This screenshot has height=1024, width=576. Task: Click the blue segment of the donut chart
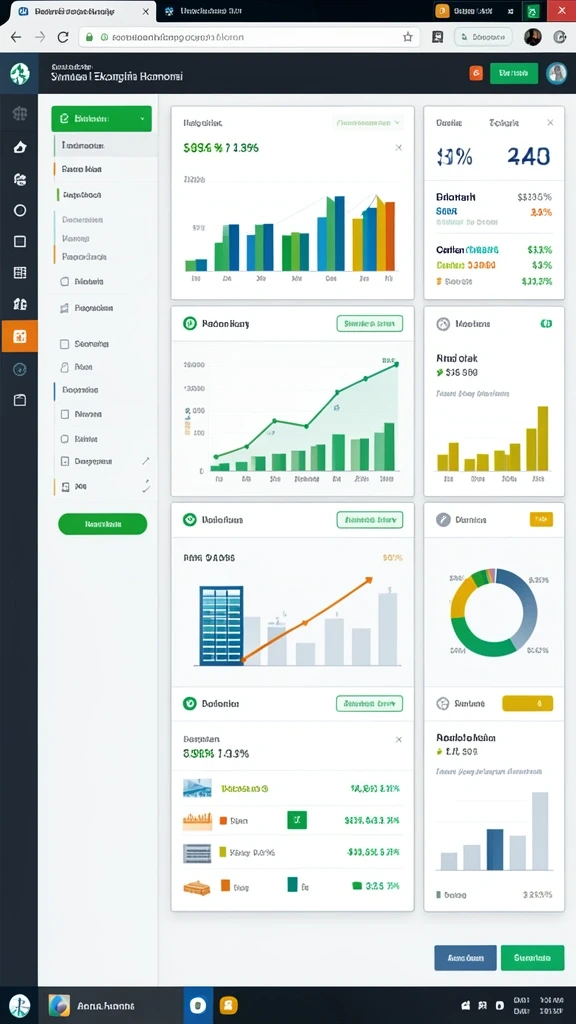pyautogui.click(x=526, y=604)
